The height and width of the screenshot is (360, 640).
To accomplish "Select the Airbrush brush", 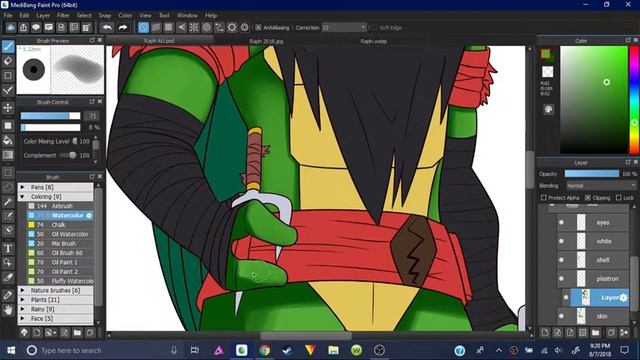I will tap(60, 206).
